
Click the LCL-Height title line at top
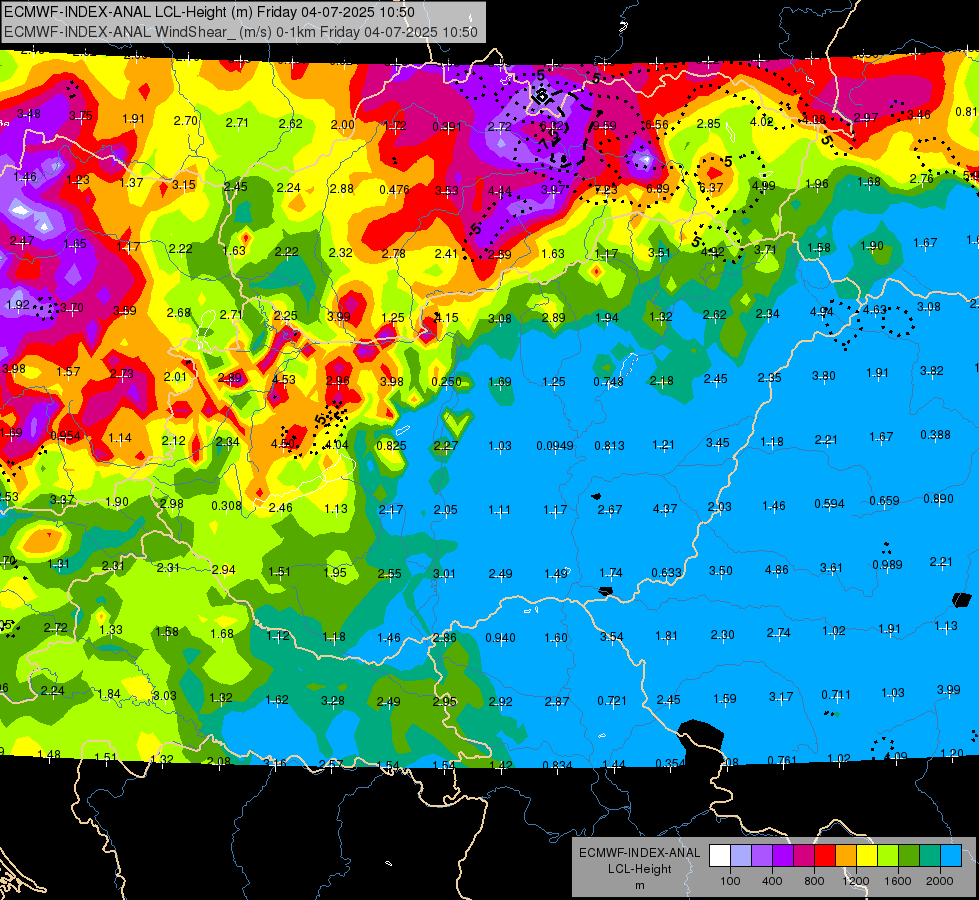pyautogui.click(x=209, y=12)
